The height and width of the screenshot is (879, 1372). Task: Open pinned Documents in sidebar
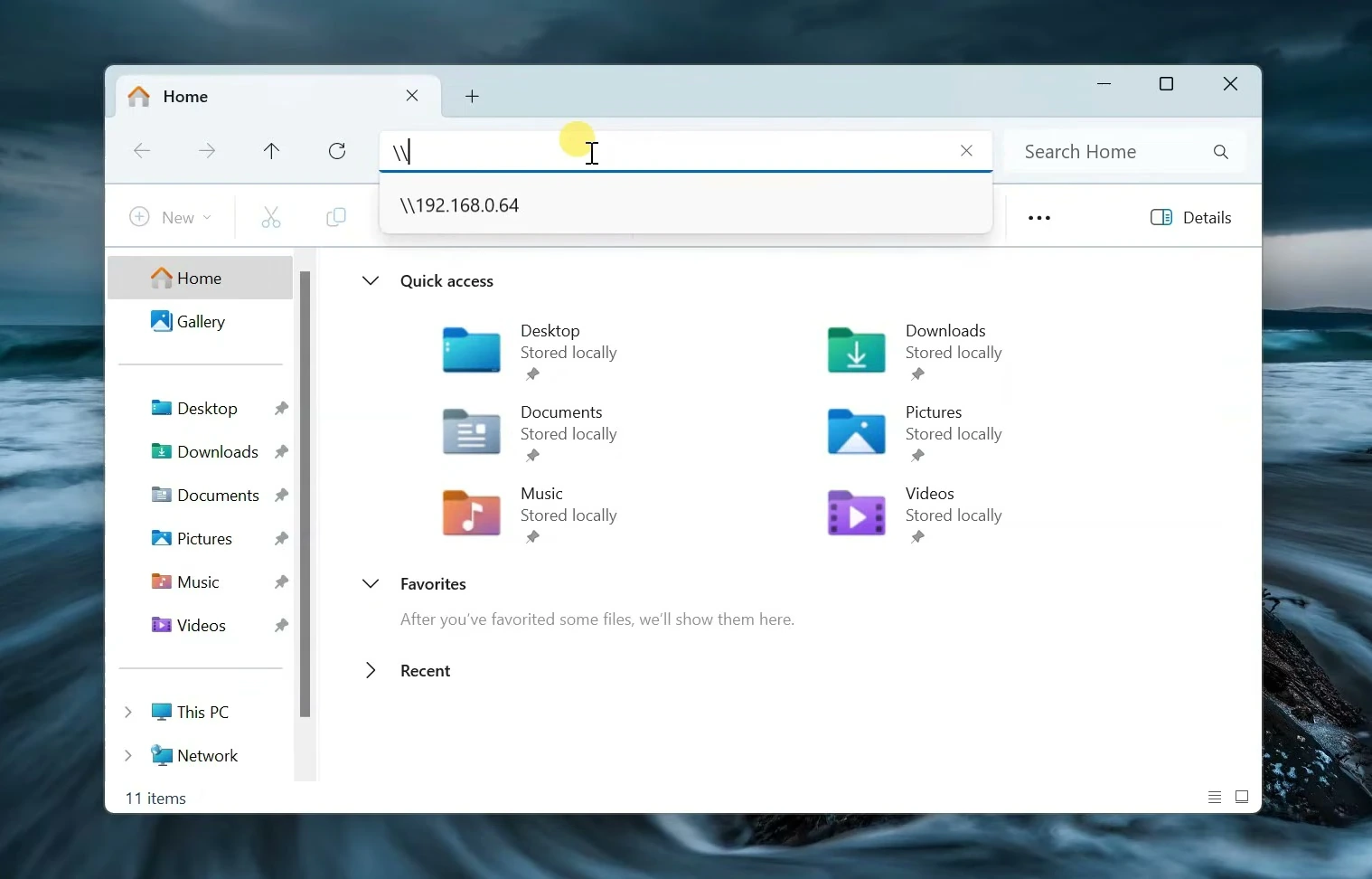click(200, 496)
